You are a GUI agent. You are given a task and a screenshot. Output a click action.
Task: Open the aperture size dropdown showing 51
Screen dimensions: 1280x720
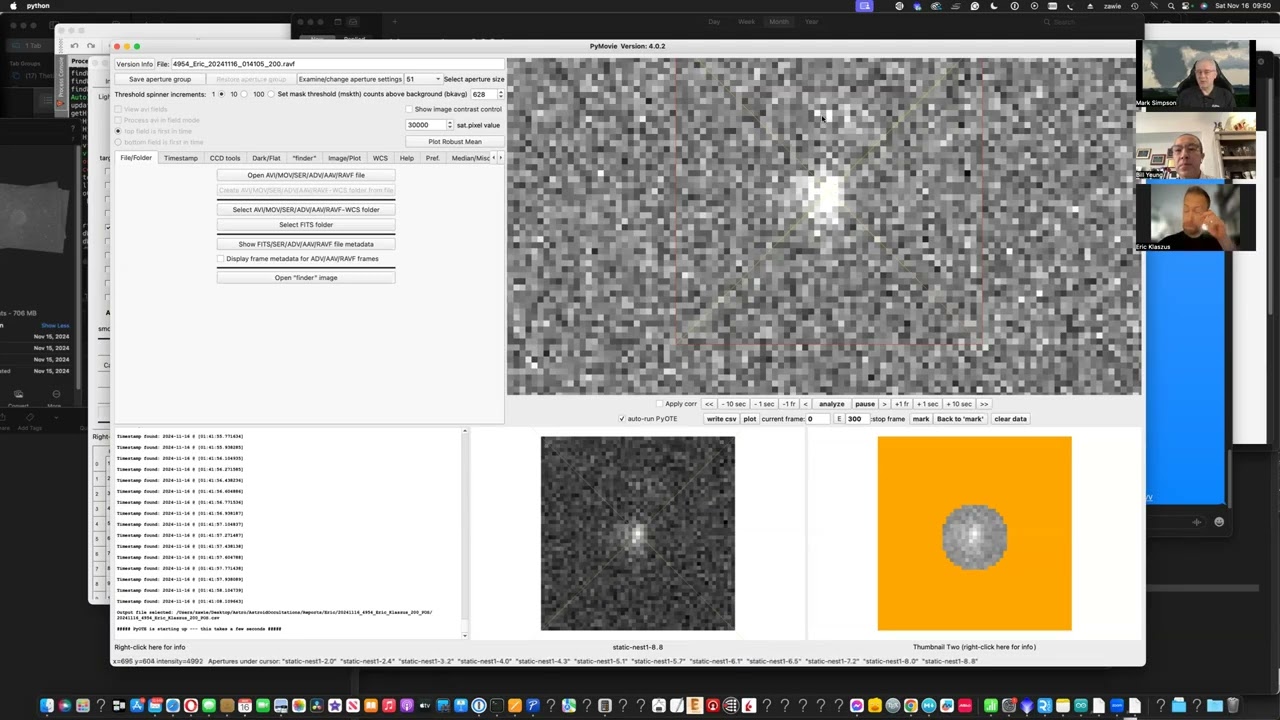click(422, 79)
